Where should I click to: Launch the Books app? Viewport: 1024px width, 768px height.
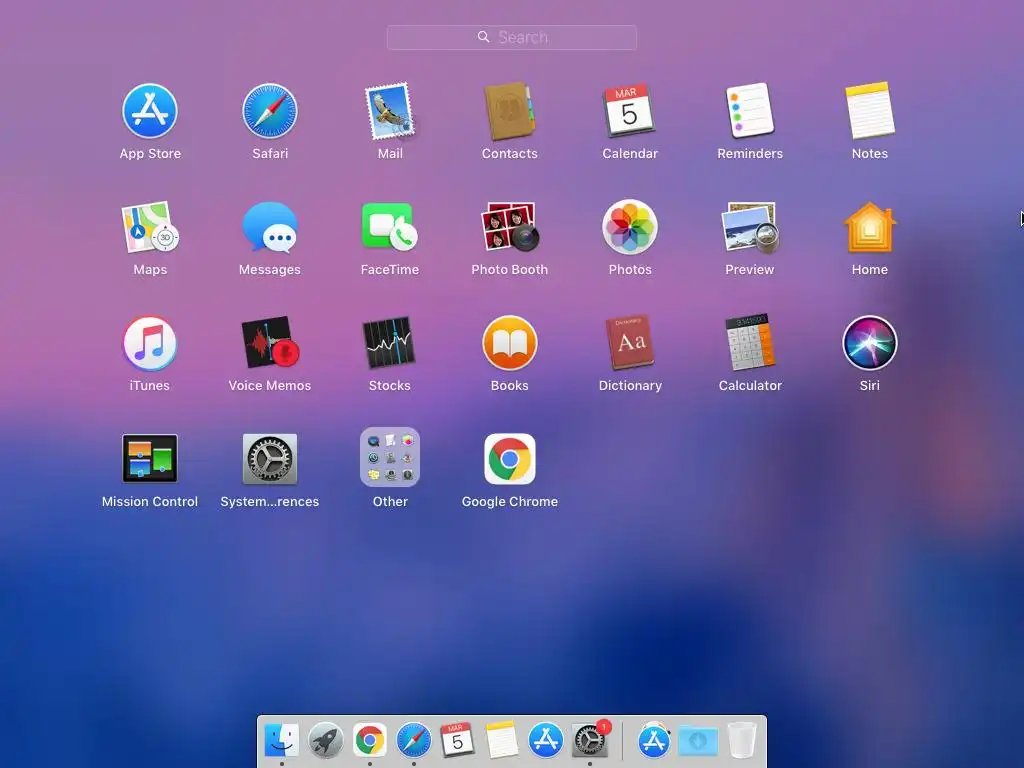(509, 344)
